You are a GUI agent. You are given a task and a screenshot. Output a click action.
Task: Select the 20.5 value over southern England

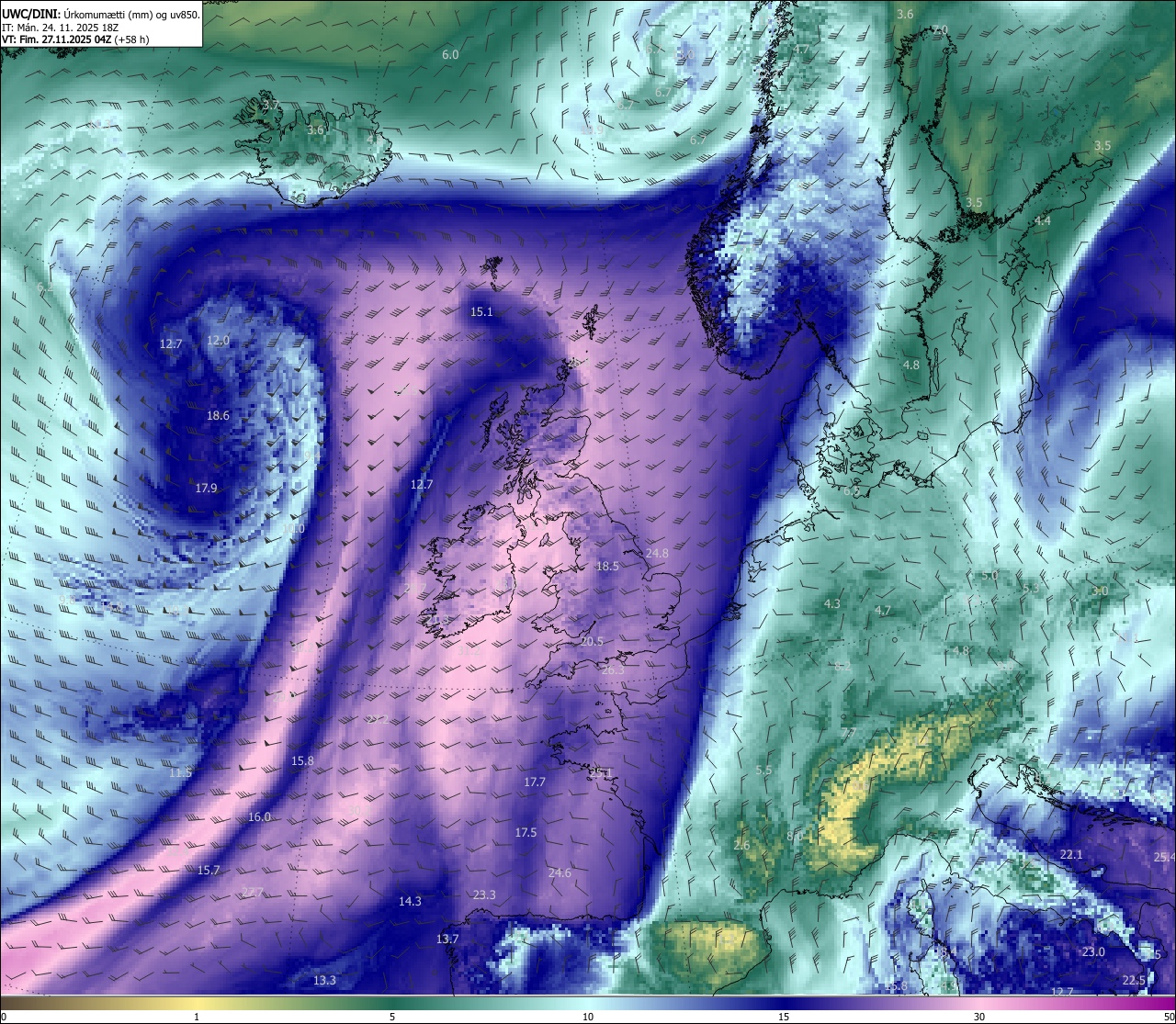[x=592, y=642]
